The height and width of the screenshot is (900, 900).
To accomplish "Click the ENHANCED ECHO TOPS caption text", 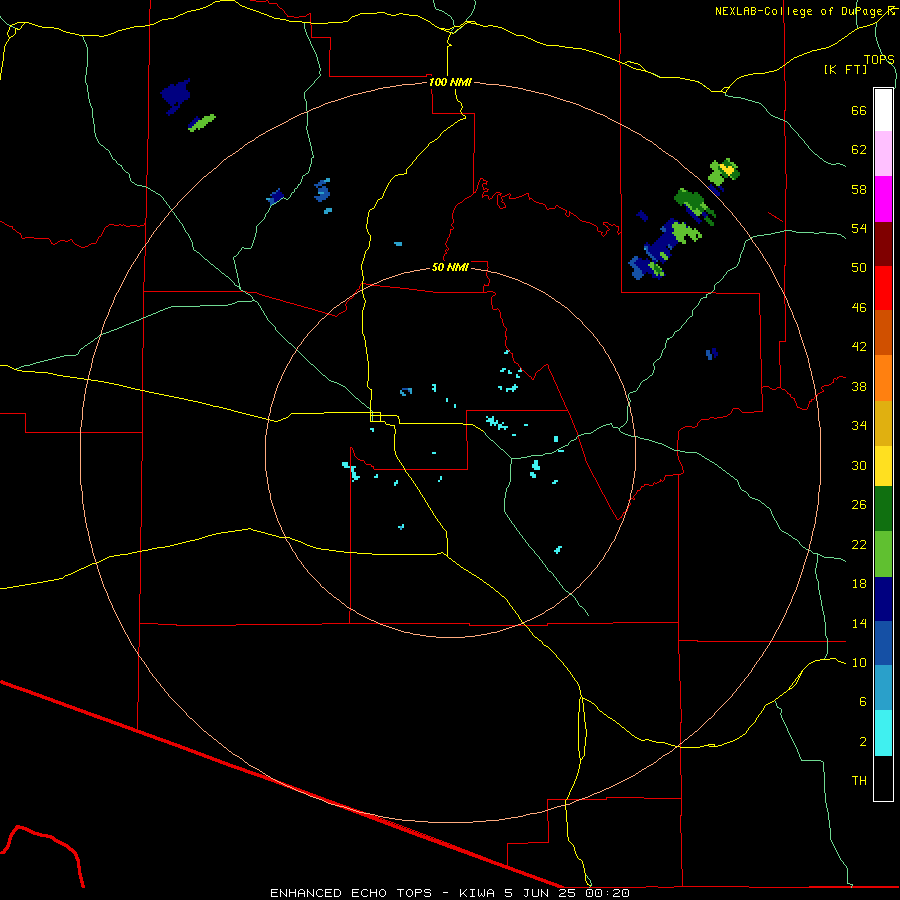I will (351, 893).
